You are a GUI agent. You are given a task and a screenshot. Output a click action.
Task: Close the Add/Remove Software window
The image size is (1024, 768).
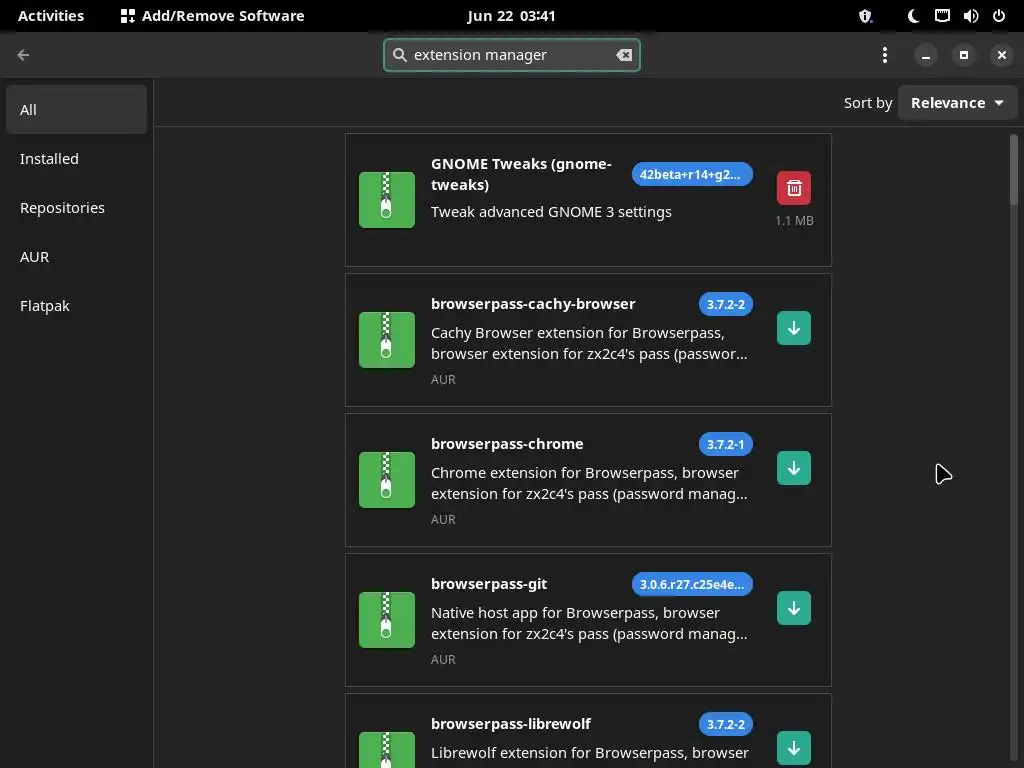(1001, 55)
